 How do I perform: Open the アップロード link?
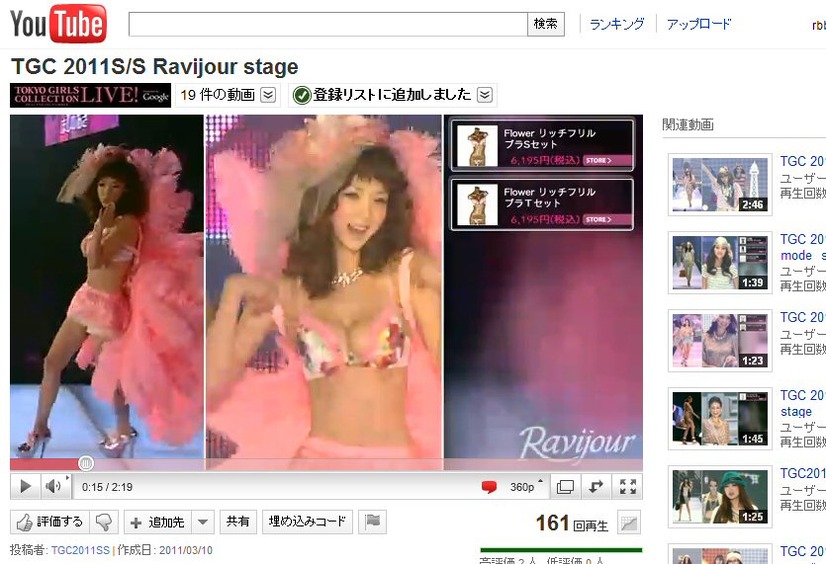pos(699,24)
